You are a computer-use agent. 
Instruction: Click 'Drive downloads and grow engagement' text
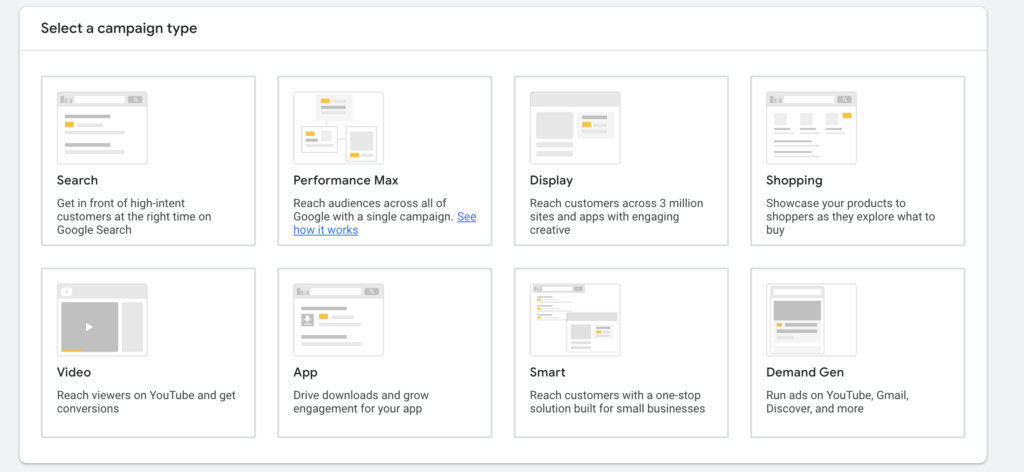click(x=361, y=402)
